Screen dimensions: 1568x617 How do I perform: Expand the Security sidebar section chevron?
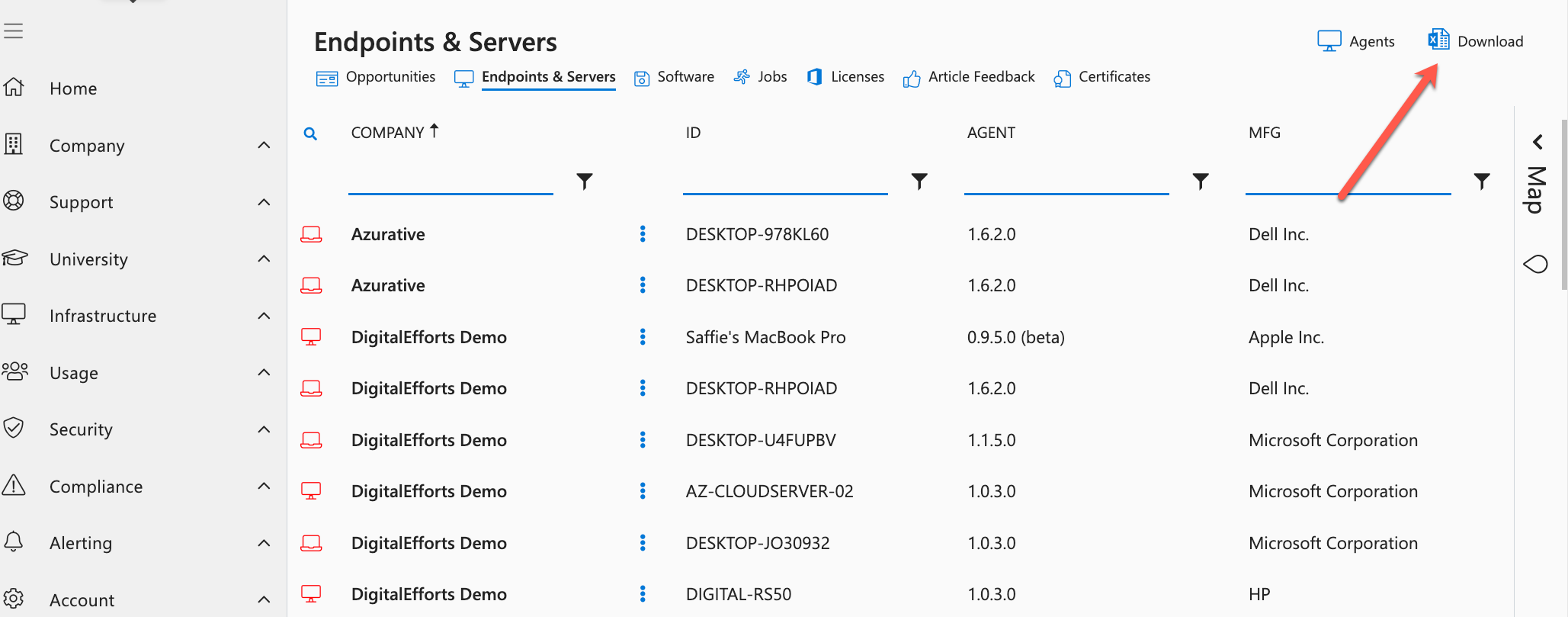264,429
